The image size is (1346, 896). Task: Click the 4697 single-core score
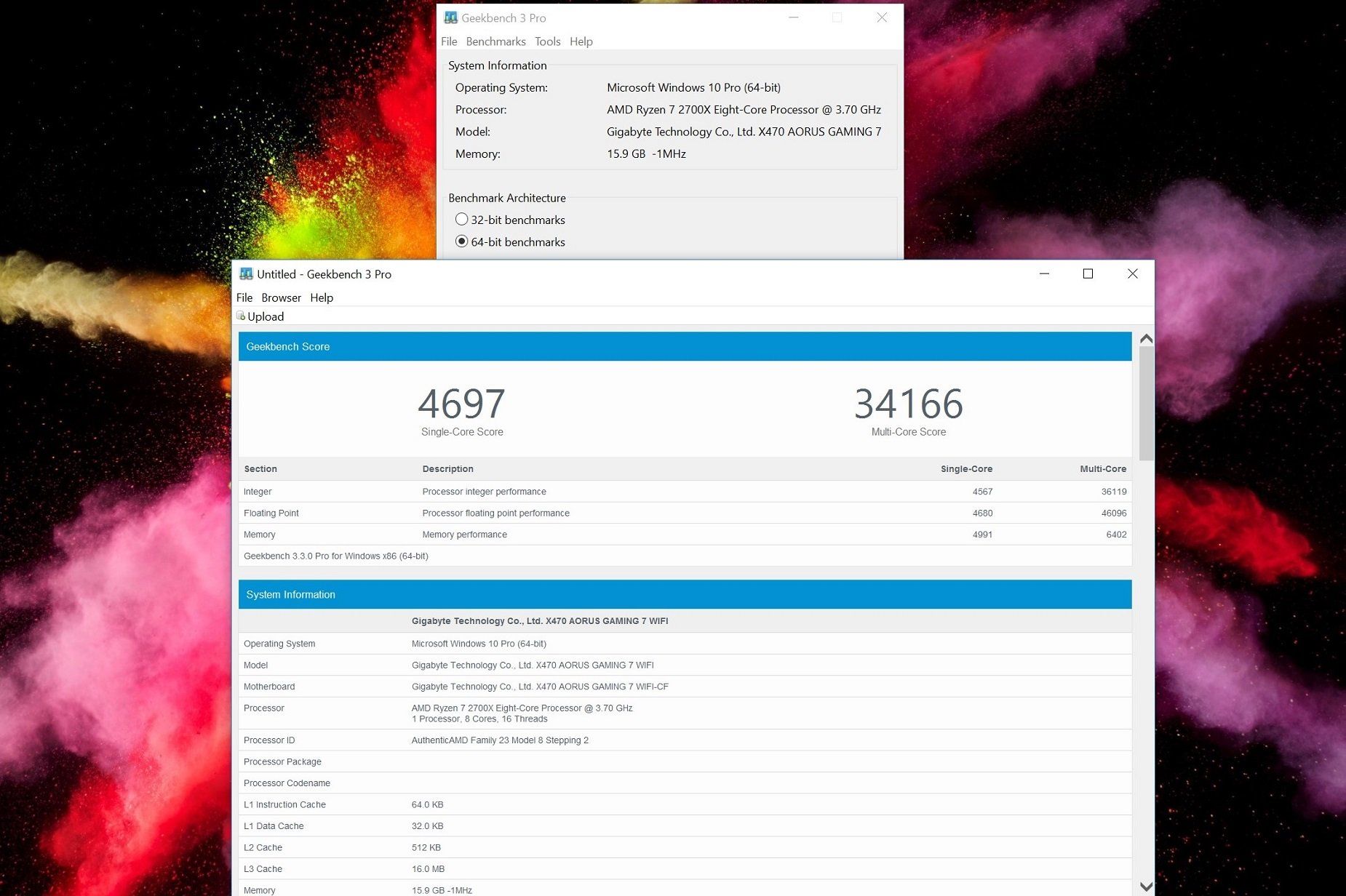[x=461, y=404]
